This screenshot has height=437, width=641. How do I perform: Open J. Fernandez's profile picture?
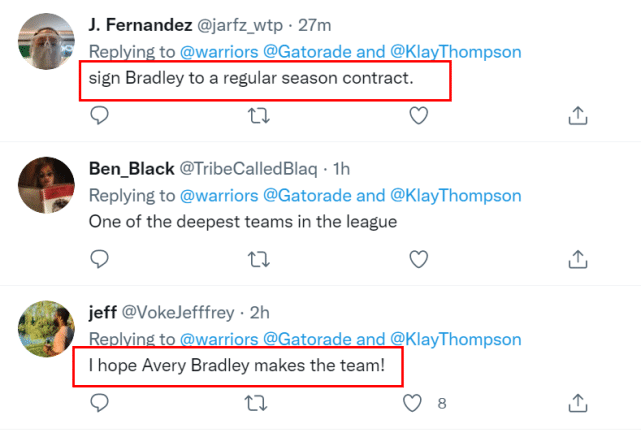[47, 42]
